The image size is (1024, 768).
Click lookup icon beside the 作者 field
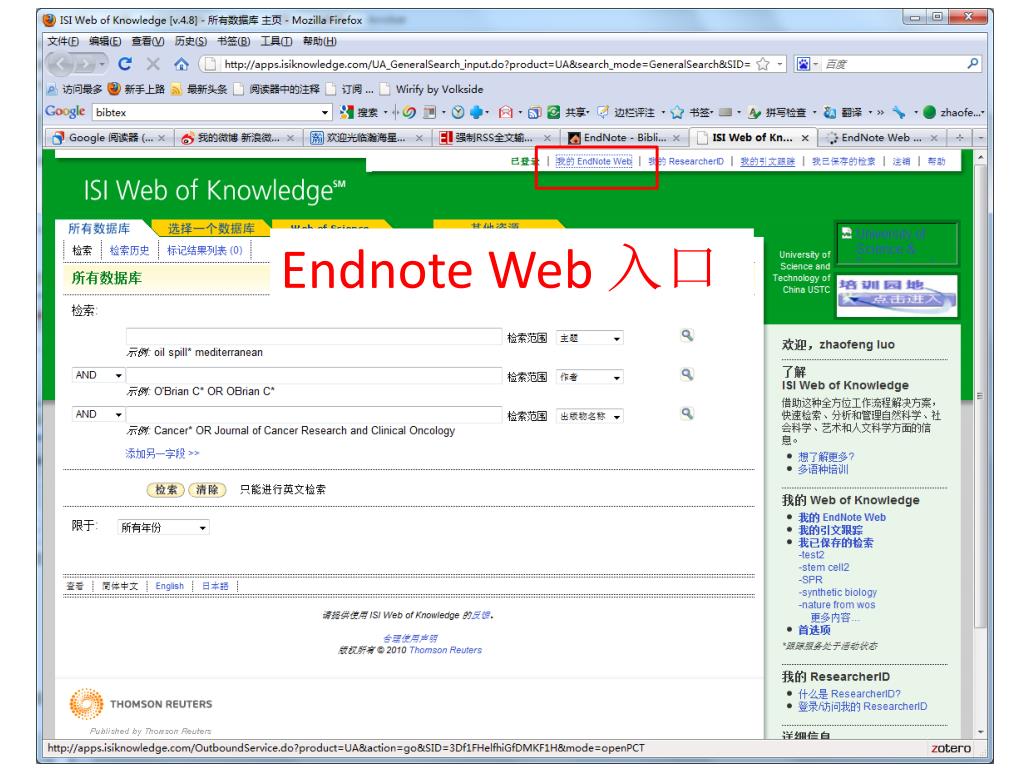pyautogui.click(x=687, y=375)
